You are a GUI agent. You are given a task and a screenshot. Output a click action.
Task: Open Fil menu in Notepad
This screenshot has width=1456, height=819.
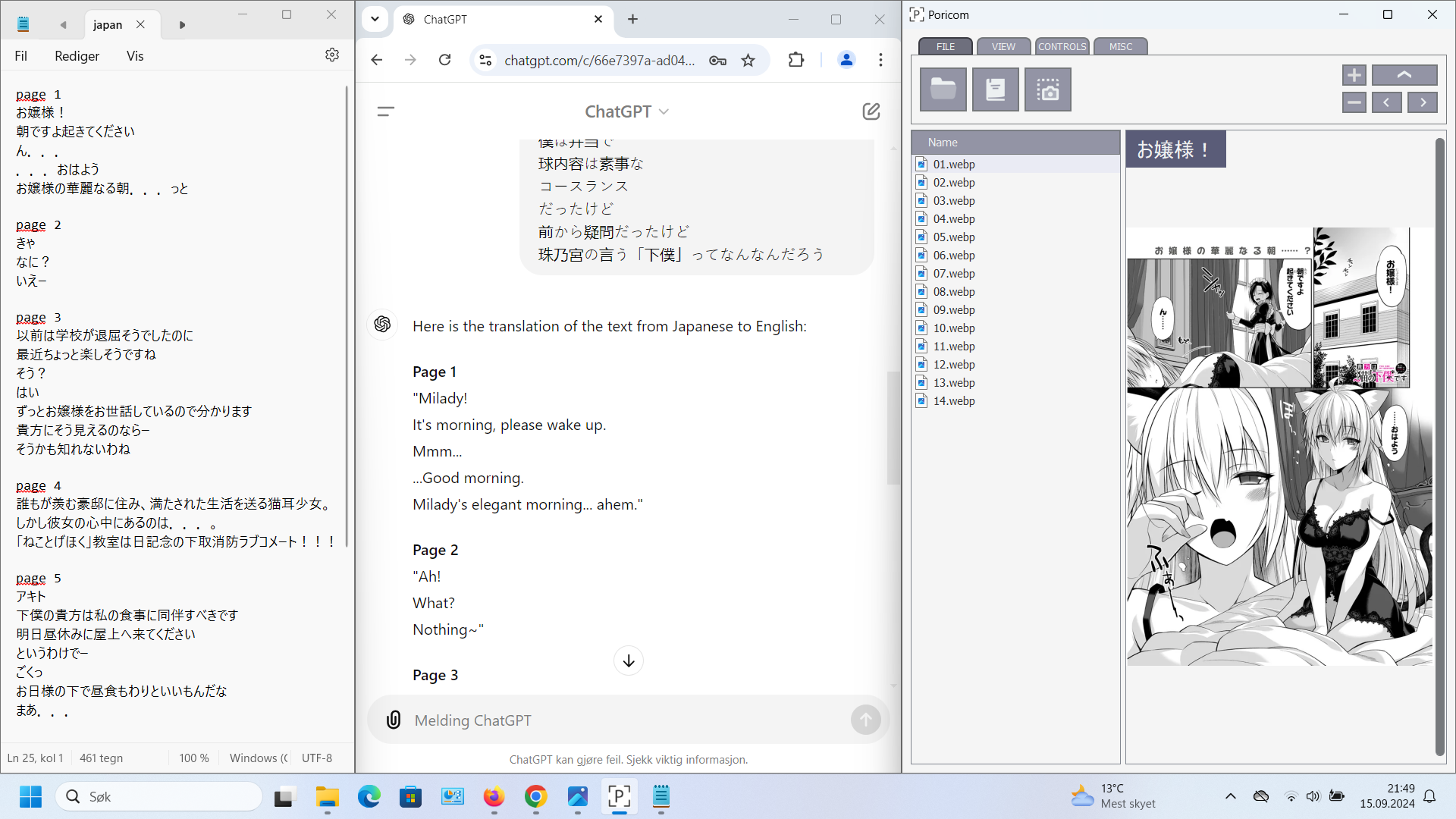pyautogui.click(x=21, y=56)
